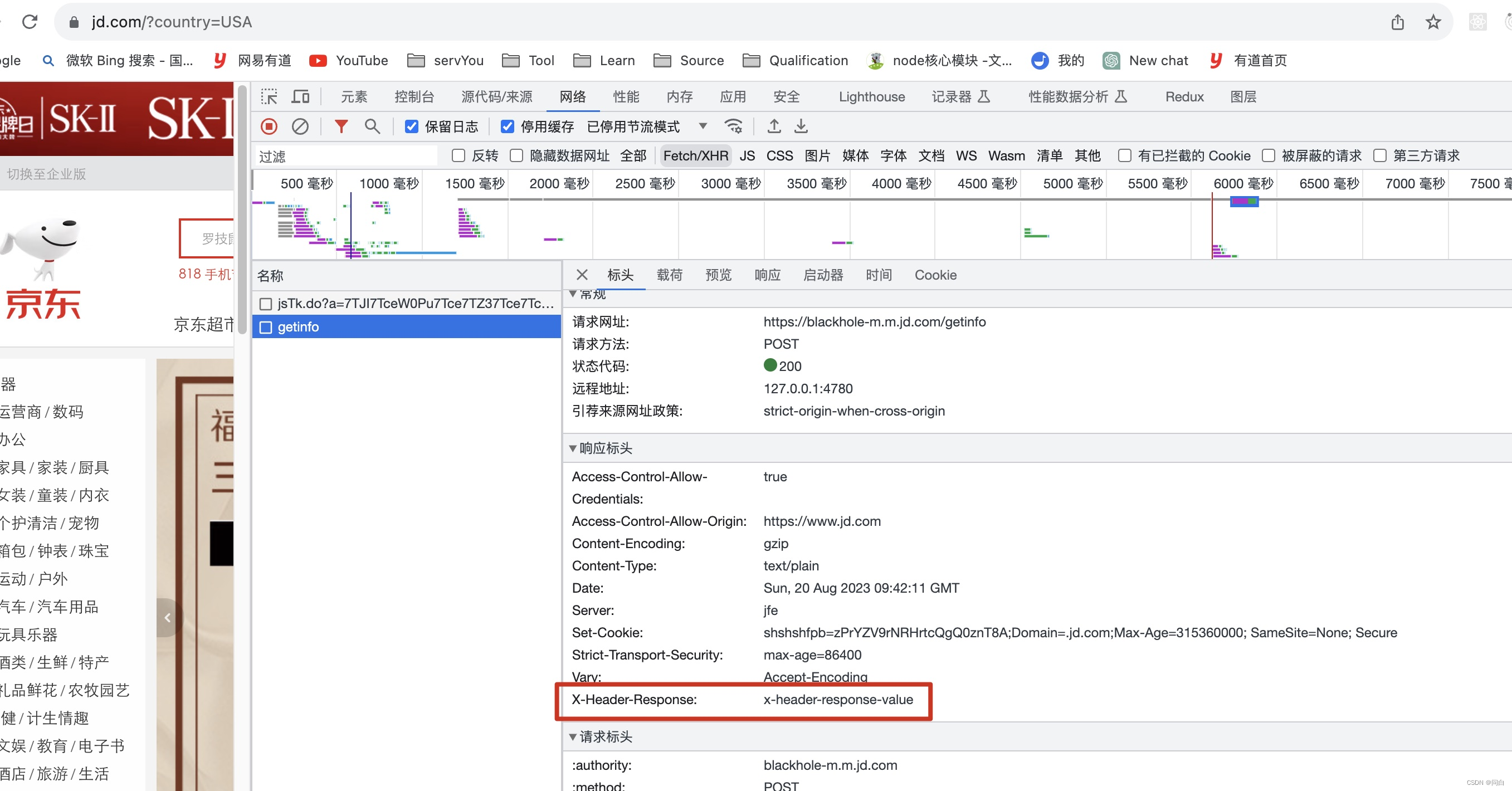Filter requests by JS type
1512x791 pixels.
click(x=747, y=155)
